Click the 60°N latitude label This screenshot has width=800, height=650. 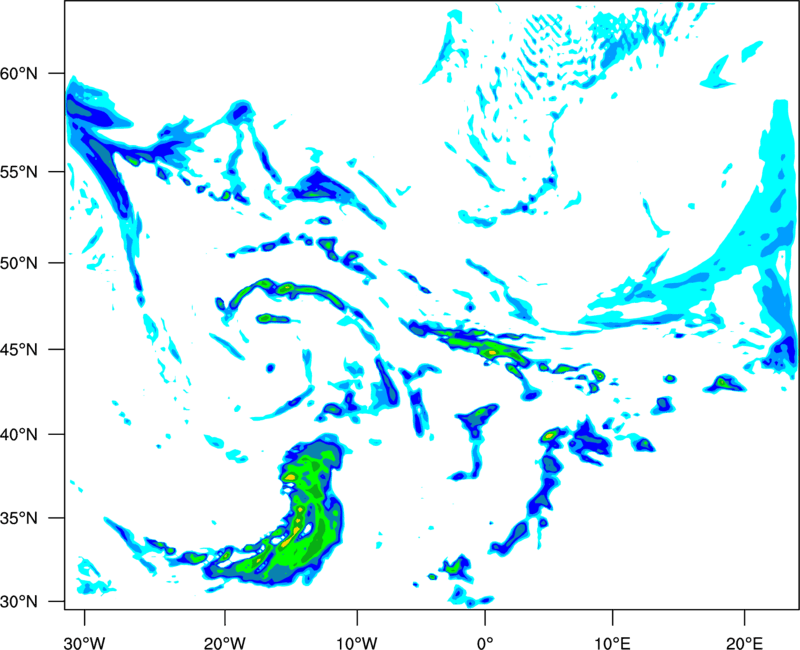(x=19, y=73)
